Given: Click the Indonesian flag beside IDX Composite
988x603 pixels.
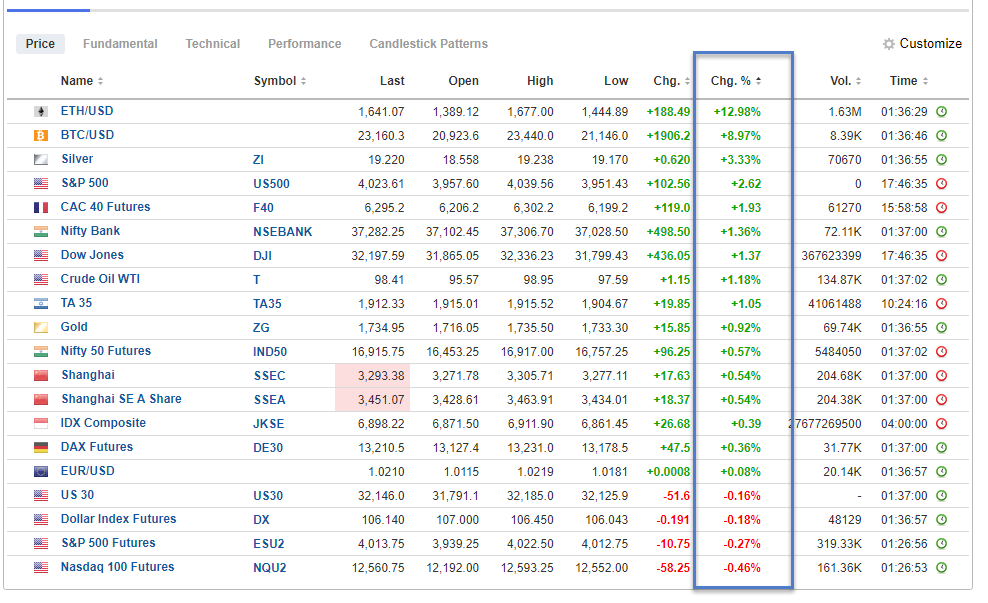Looking at the screenshot, I should (x=41, y=423).
